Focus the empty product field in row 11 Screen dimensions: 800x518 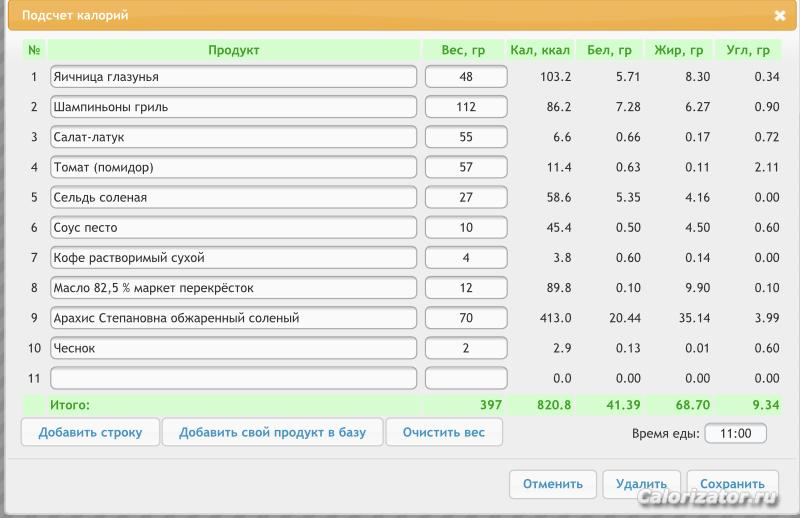point(233,378)
